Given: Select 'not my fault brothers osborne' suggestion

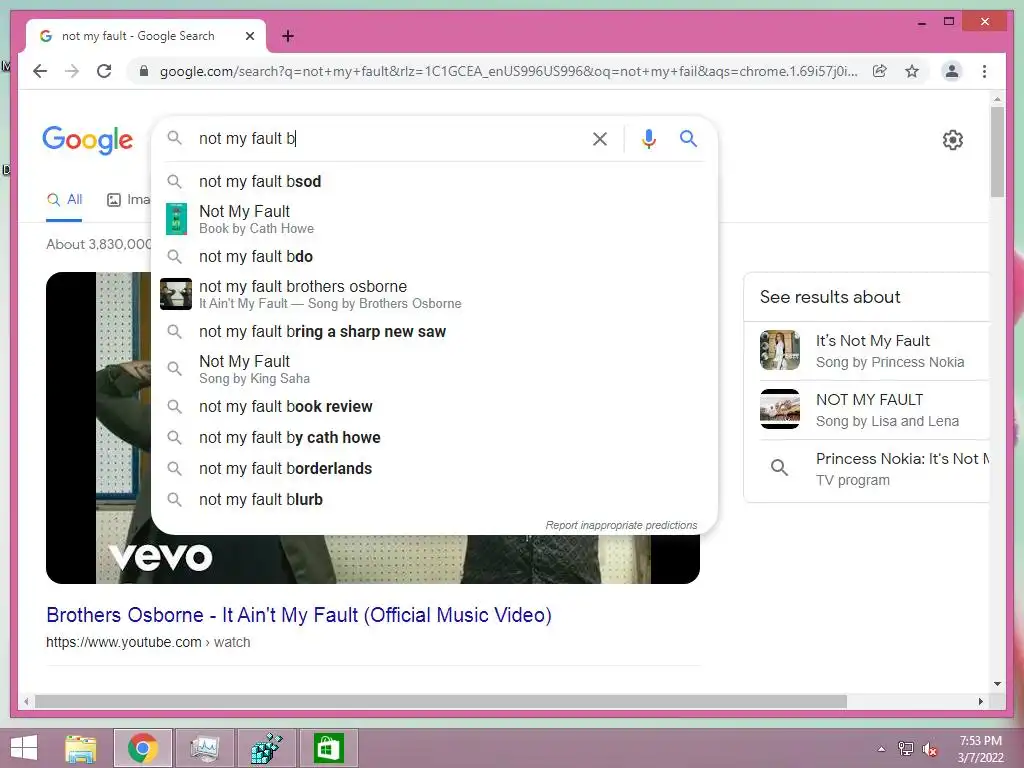Looking at the screenshot, I should 434,294.
